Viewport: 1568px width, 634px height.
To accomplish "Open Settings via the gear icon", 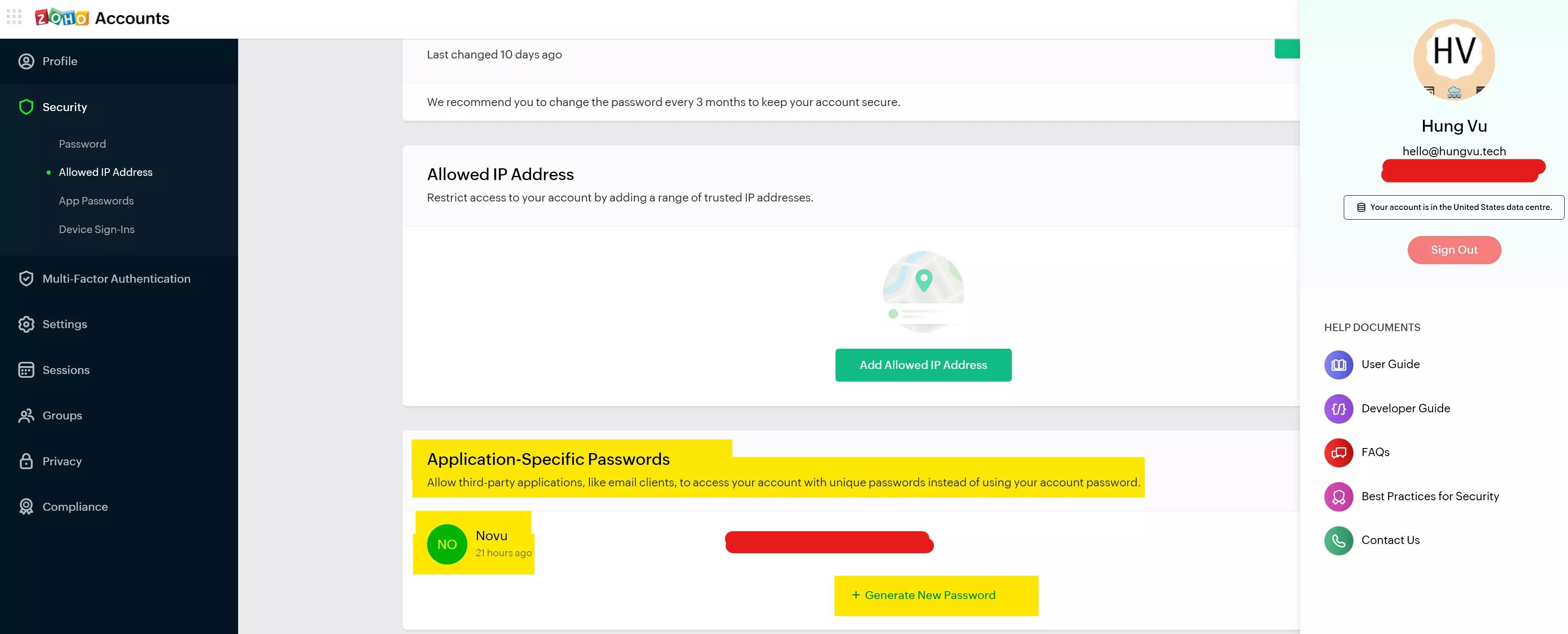I will click(26, 324).
